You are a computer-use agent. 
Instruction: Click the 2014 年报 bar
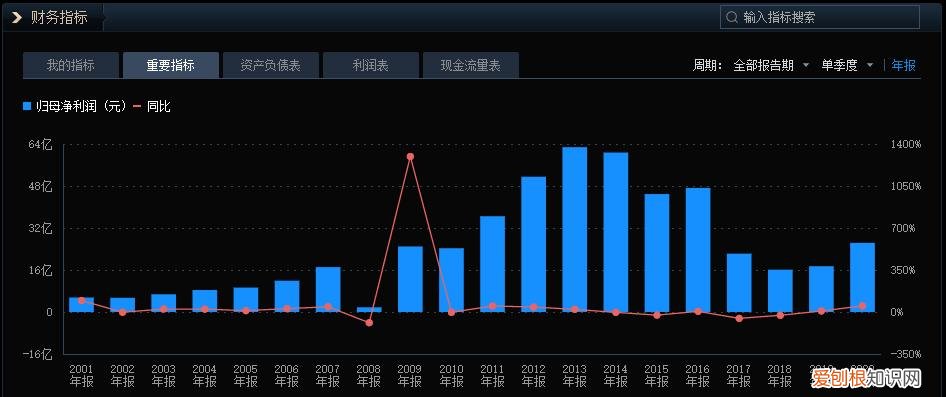tap(615, 232)
